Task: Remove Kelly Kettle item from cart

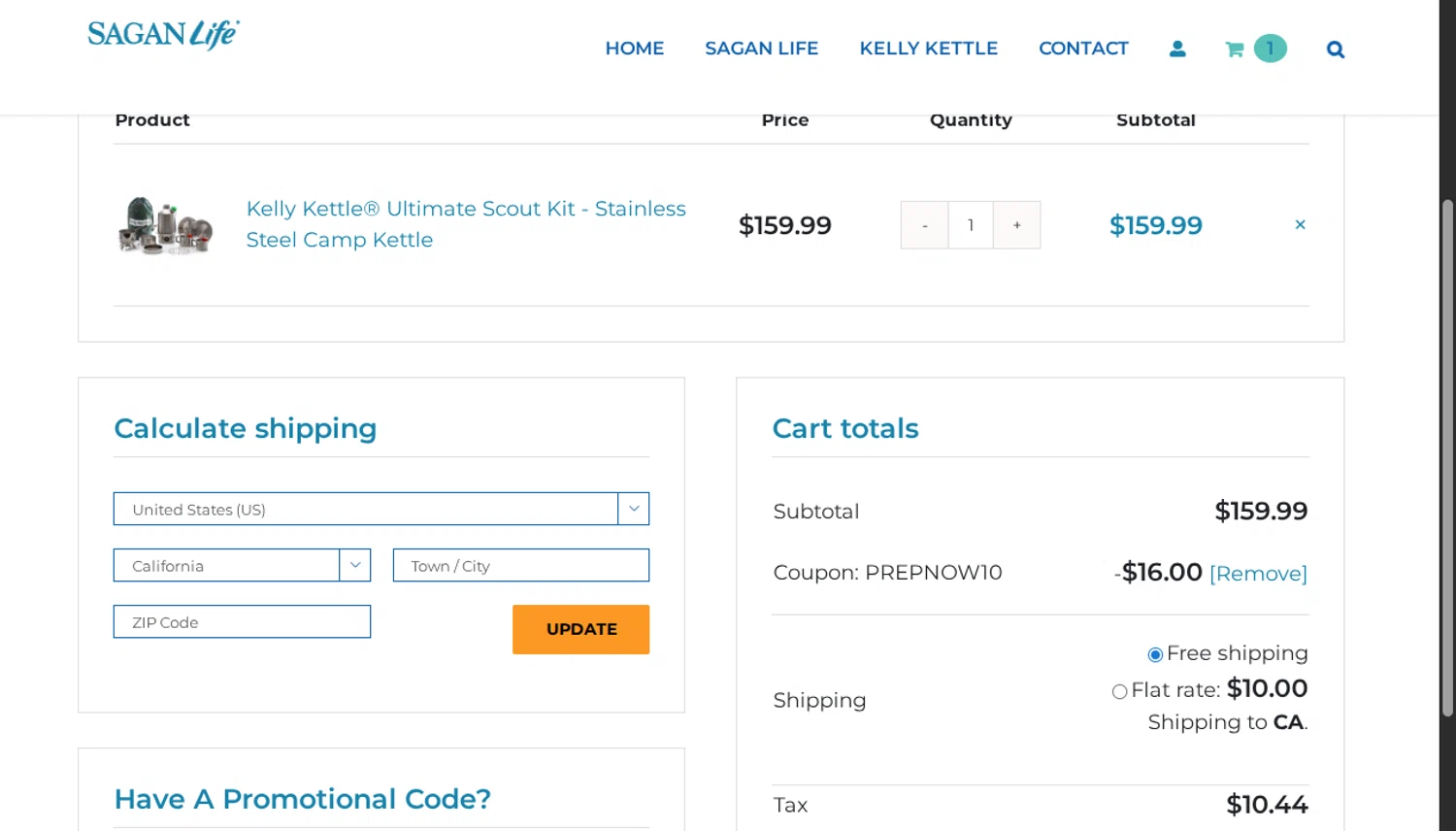Action: 1300,224
